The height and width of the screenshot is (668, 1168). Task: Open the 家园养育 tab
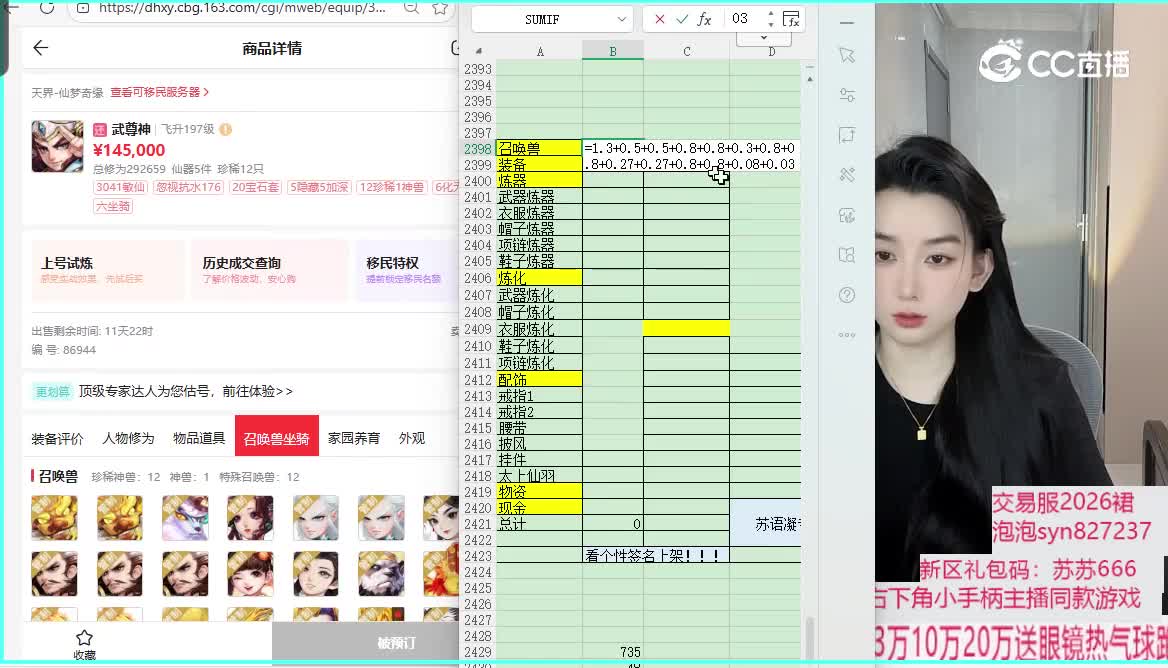point(354,438)
